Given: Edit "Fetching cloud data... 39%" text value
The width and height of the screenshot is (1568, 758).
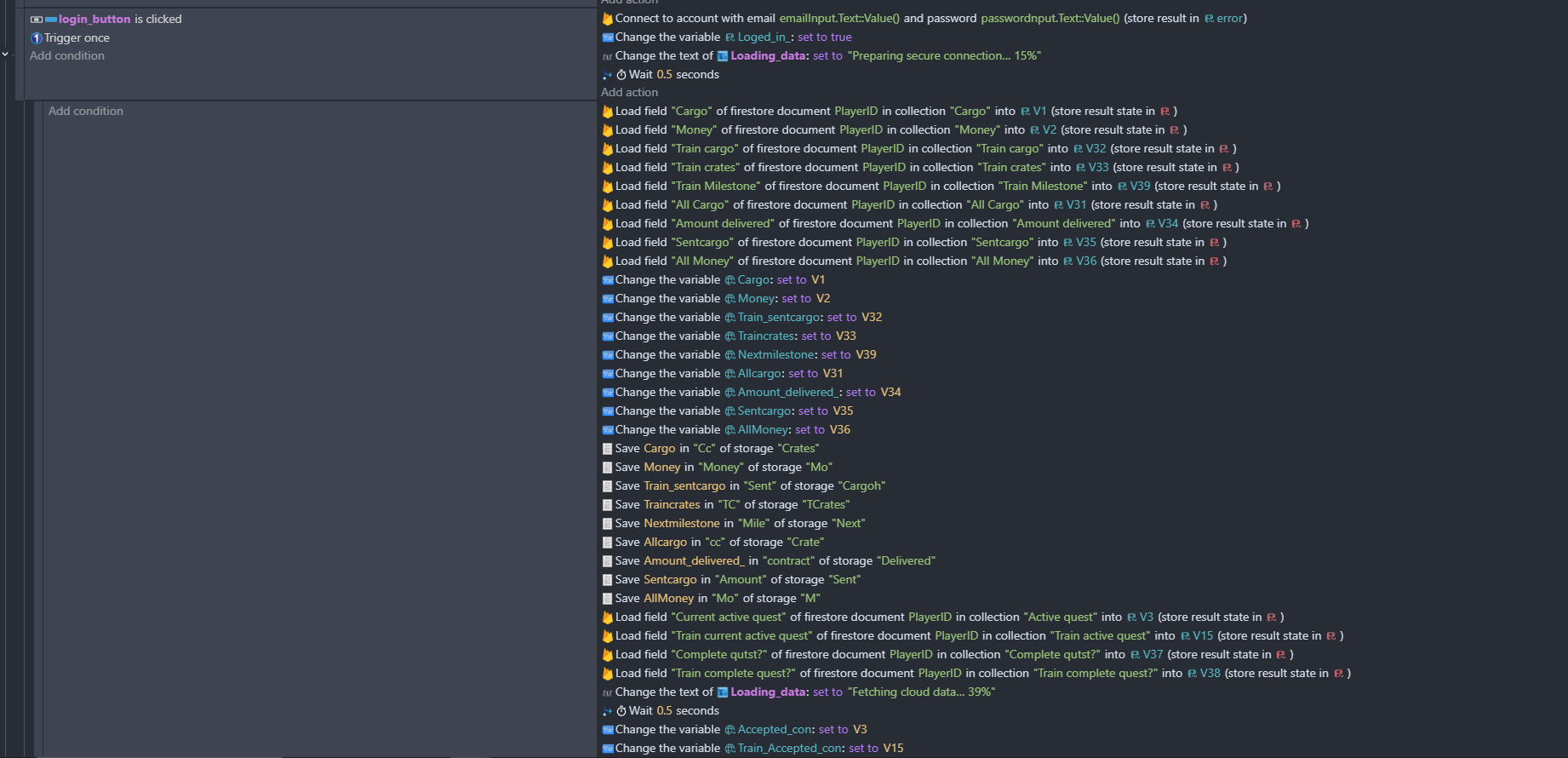Looking at the screenshot, I should pos(921,692).
